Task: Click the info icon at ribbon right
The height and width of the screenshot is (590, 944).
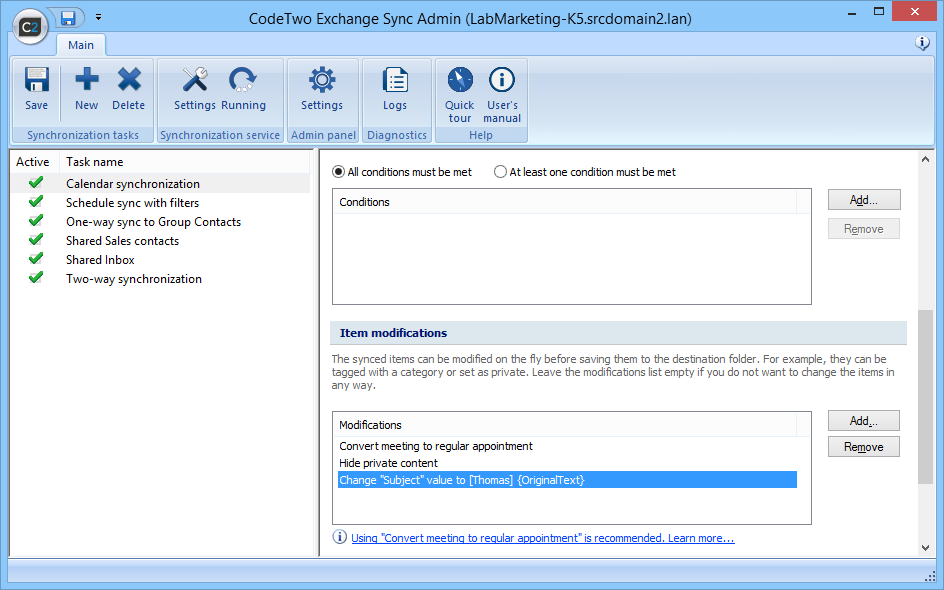Action: pyautogui.click(x=922, y=43)
